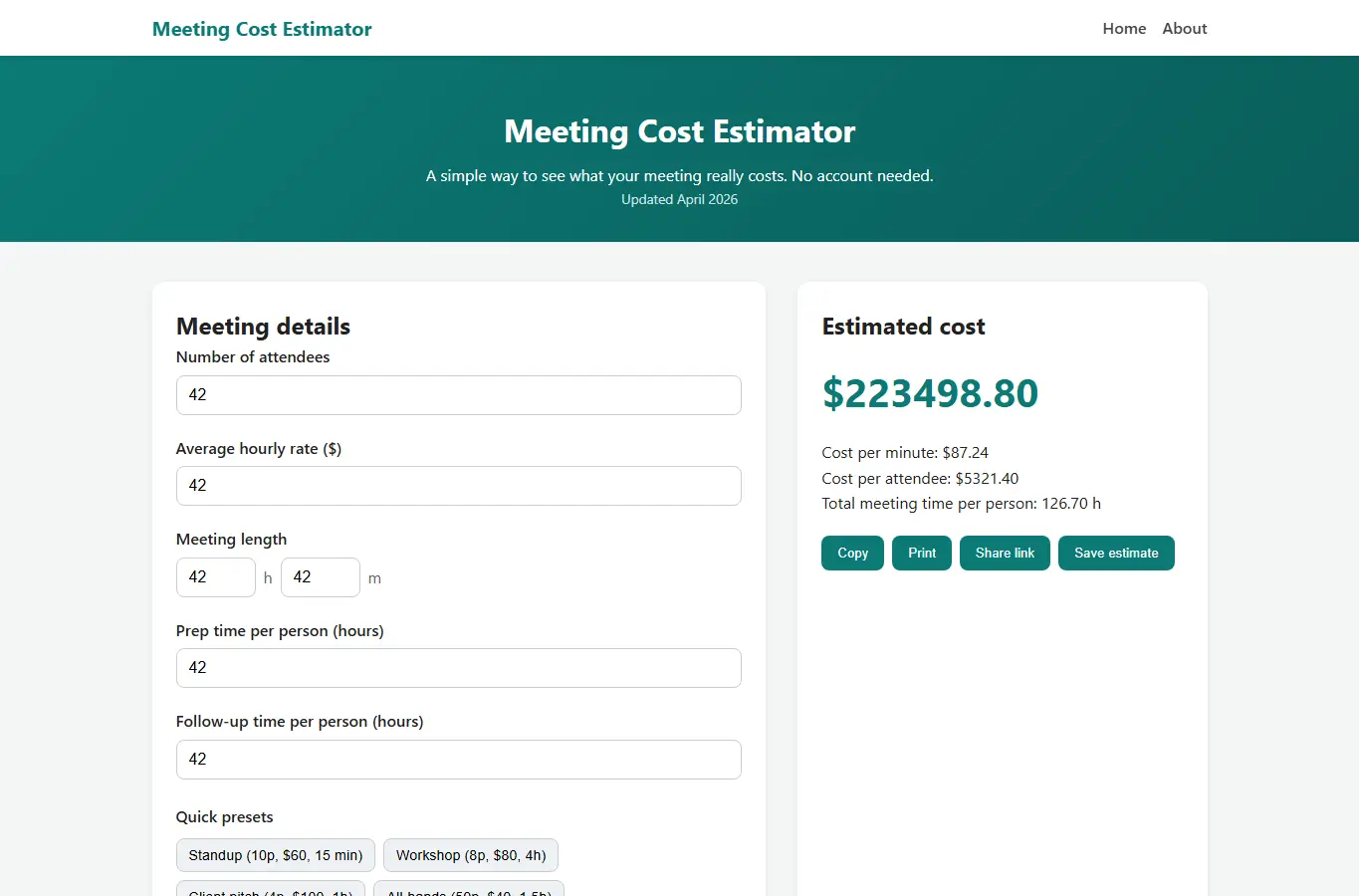Open the Home nav link
This screenshot has height=896, width=1359.
click(x=1124, y=29)
